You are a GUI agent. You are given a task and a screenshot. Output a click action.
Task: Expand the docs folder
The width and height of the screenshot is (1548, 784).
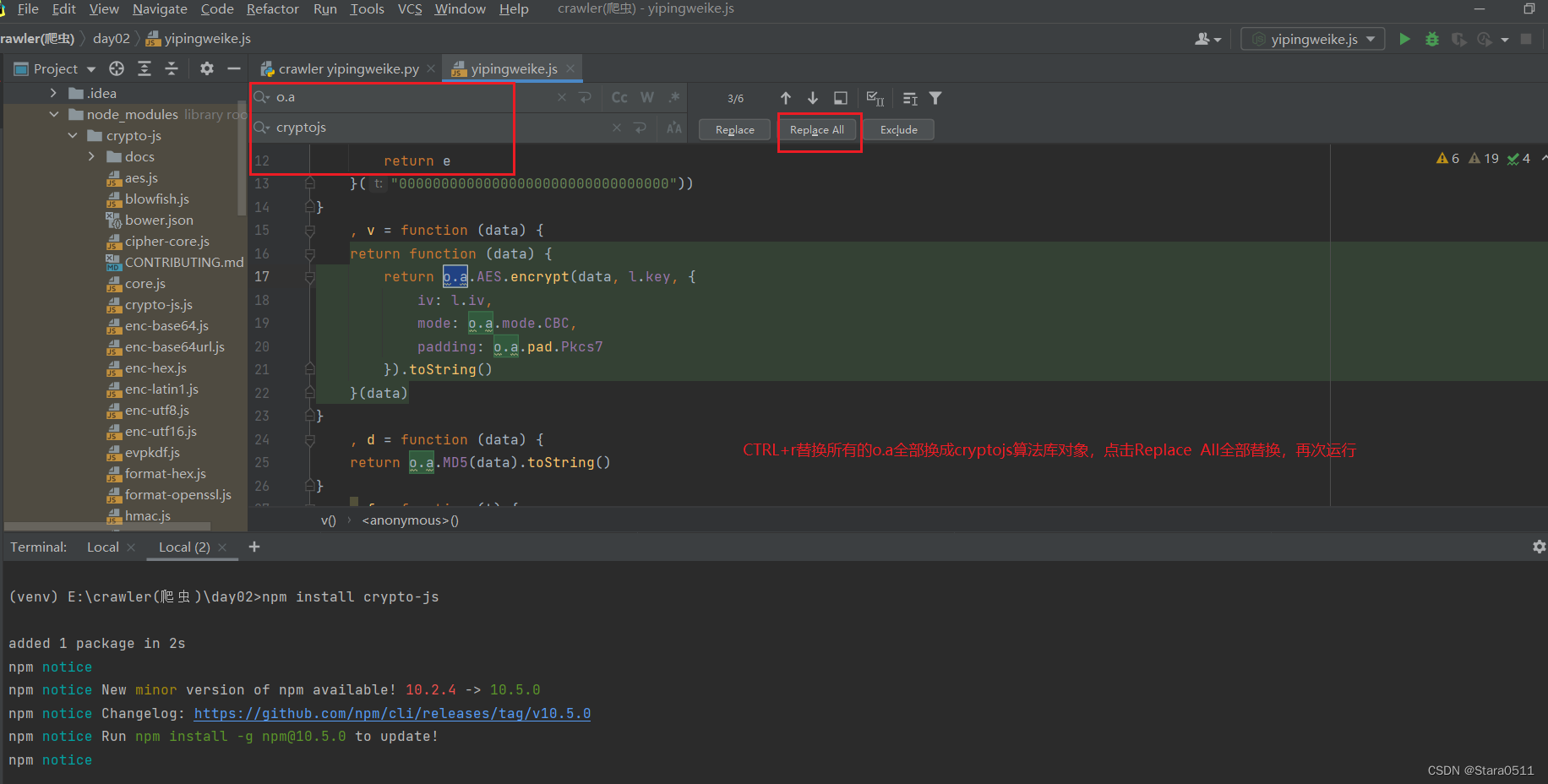[91, 156]
